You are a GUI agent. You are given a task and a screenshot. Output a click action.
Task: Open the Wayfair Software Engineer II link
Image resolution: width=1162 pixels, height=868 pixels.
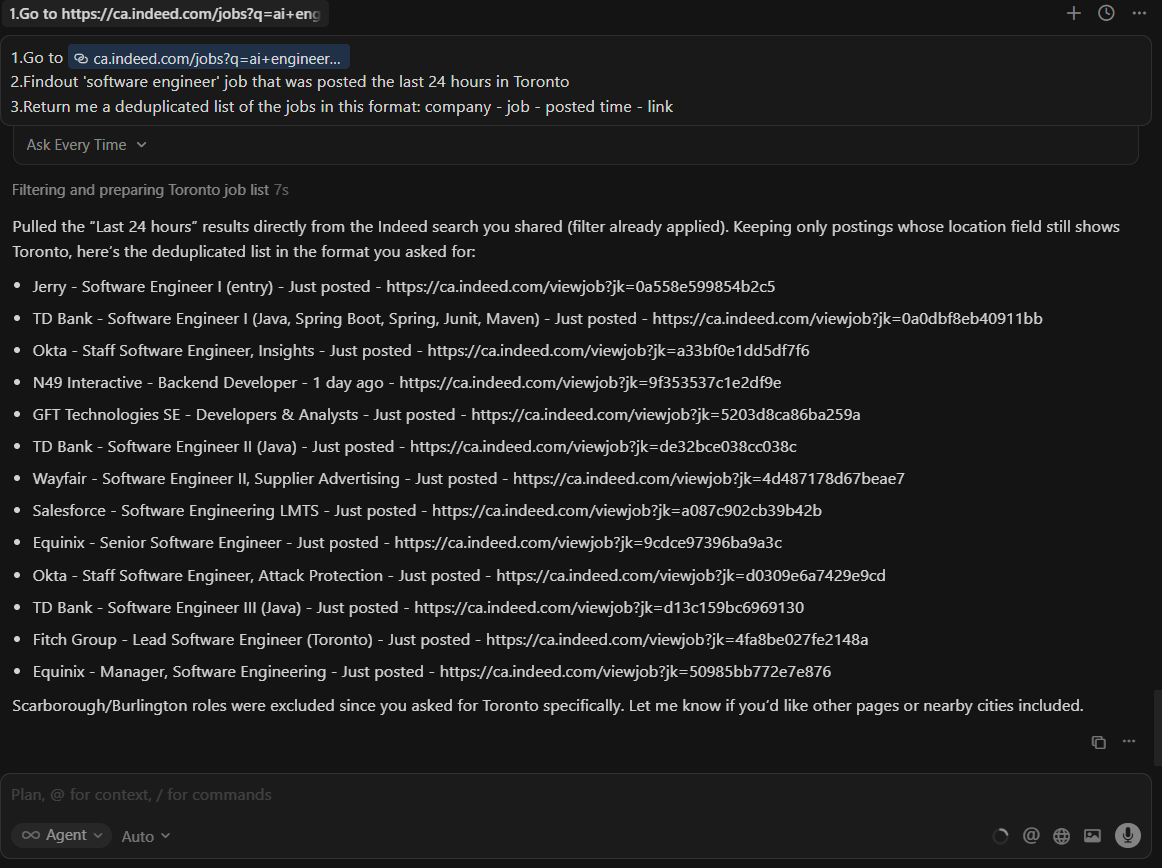click(709, 479)
